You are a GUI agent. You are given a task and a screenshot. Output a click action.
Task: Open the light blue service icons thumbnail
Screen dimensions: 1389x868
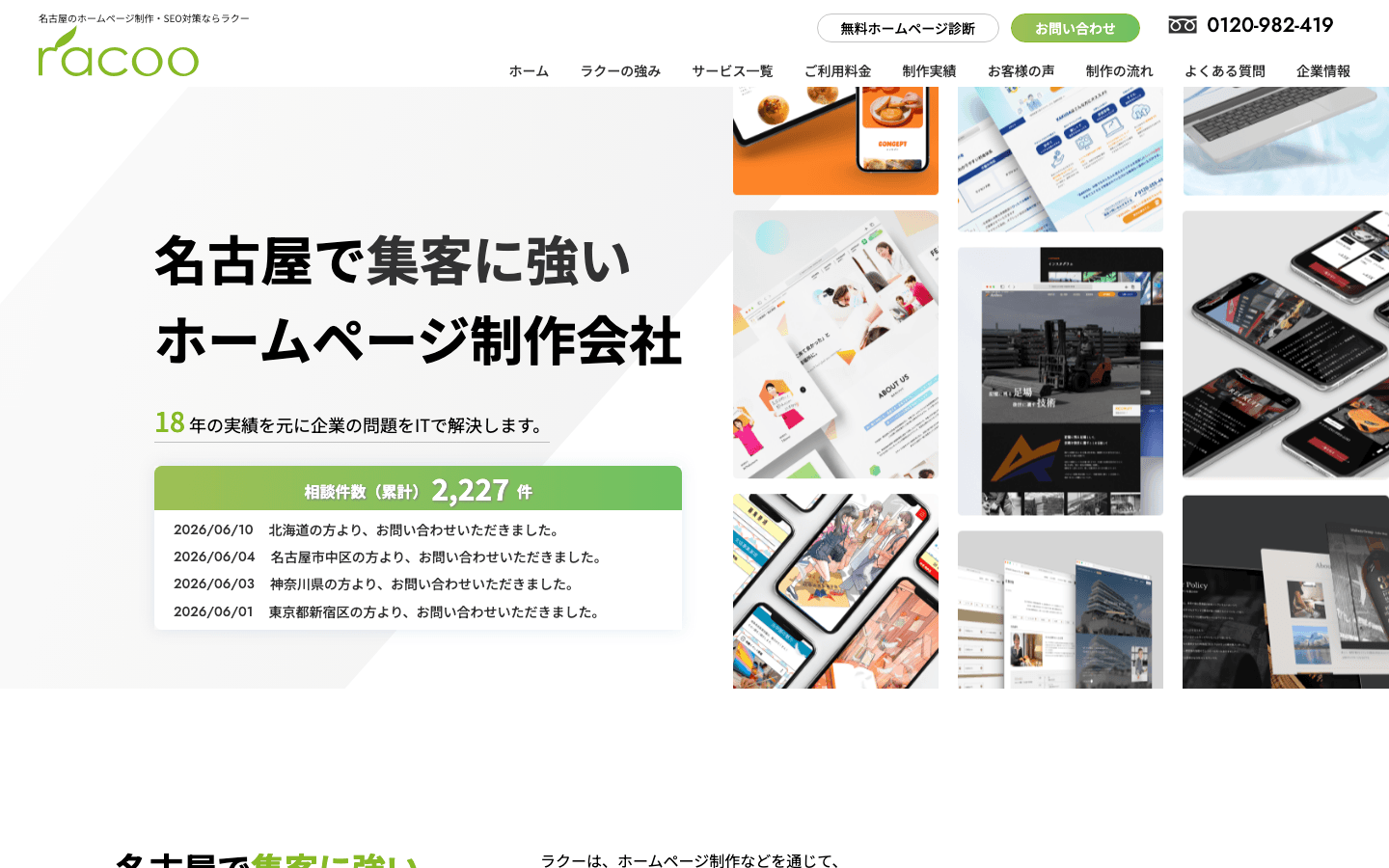click(1060, 159)
